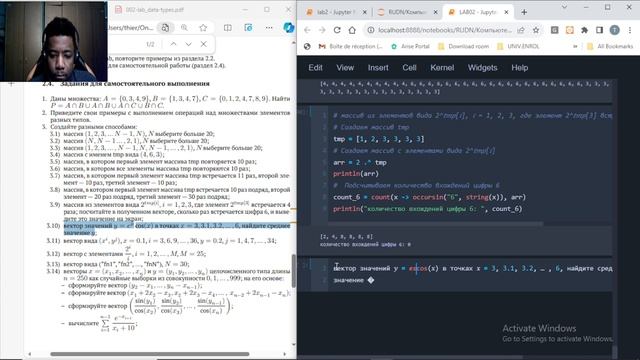Open Chrome three-dot menu
The image size is (640, 360).
tap(630, 30)
